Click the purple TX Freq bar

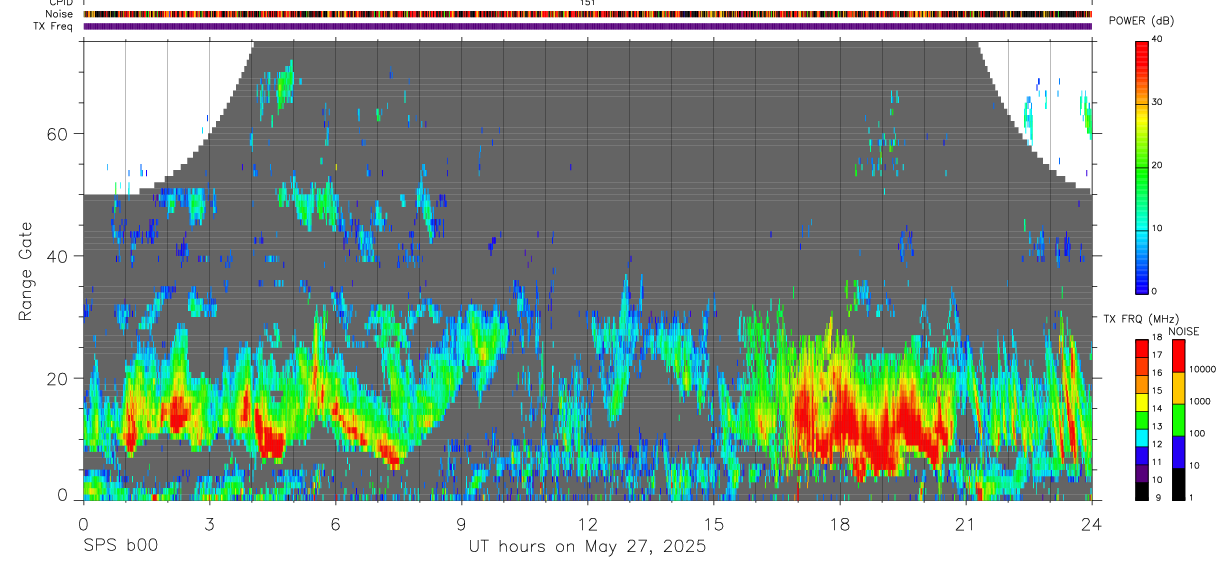pos(587,26)
